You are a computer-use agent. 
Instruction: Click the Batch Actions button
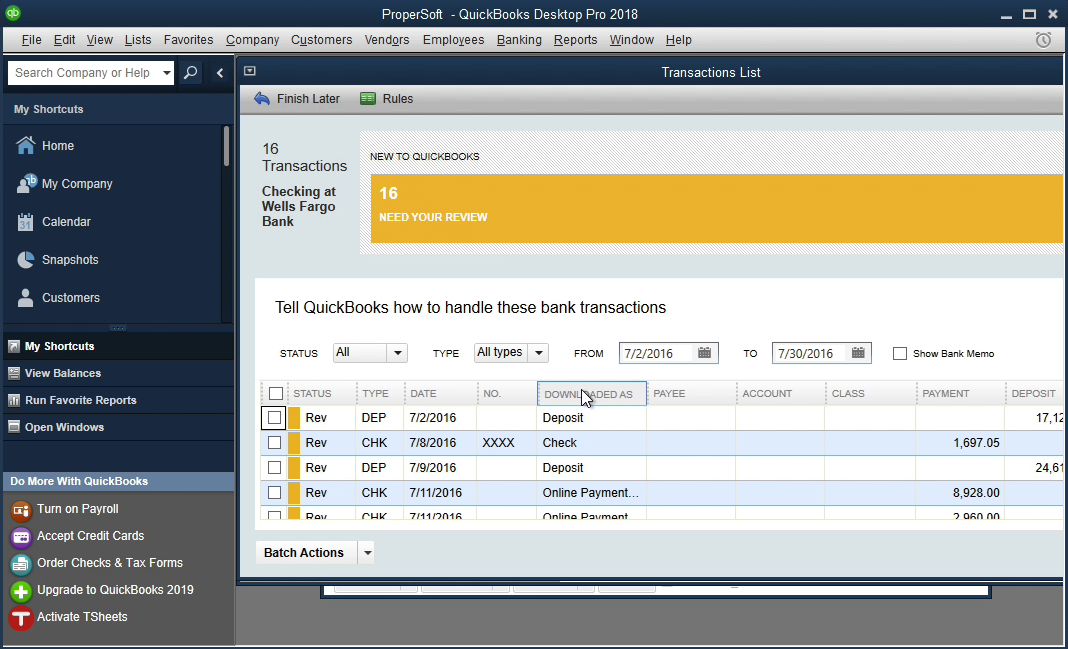(306, 552)
